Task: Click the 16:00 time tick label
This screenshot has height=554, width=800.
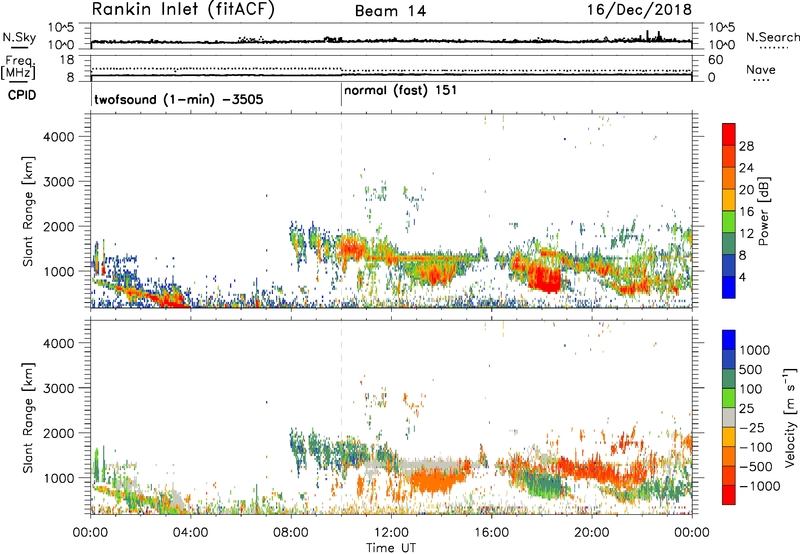Action: click(491, 533)
